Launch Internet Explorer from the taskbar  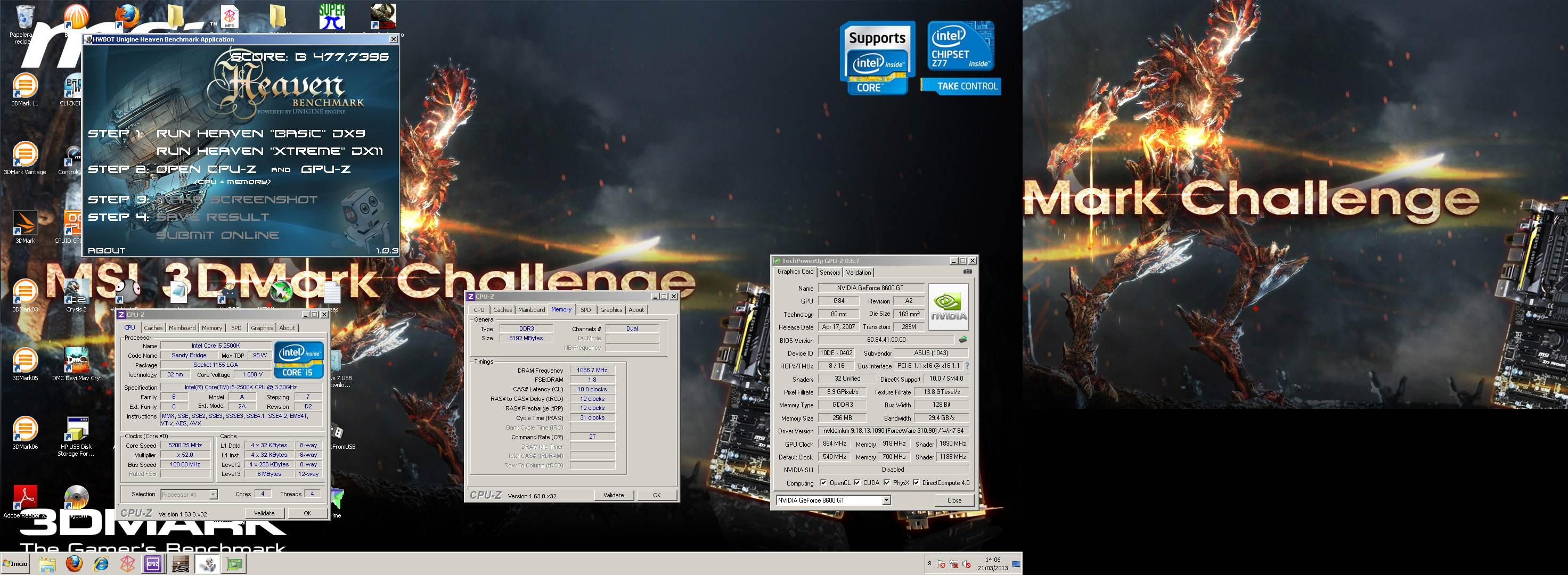coord(101,564)
